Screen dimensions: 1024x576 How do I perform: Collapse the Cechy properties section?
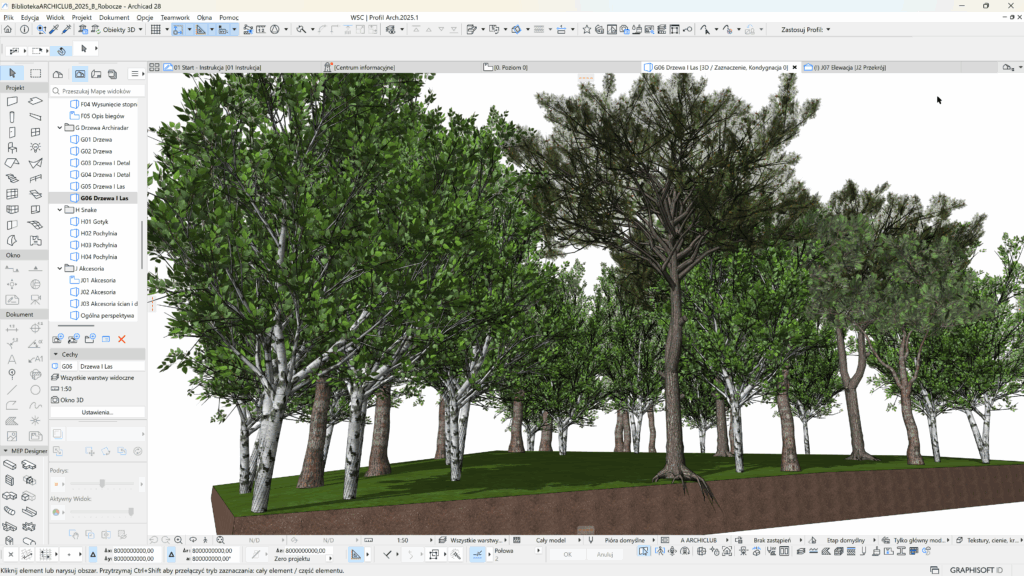[x=55, y=354]
